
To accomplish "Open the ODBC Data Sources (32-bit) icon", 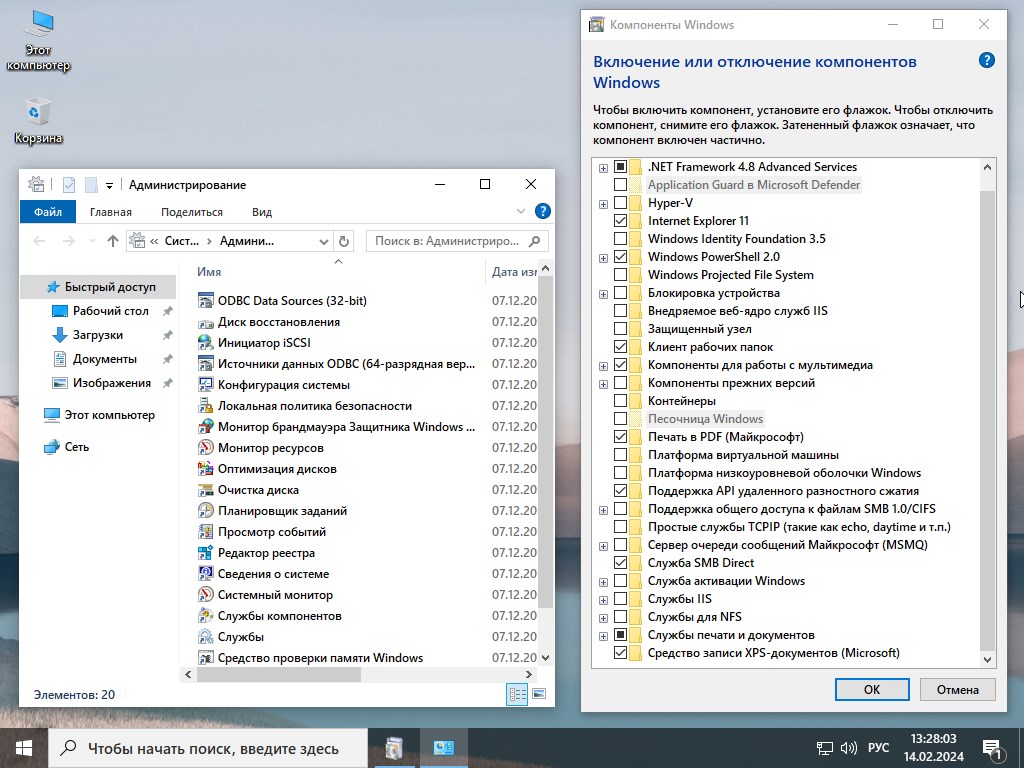I will pos(206,300).
